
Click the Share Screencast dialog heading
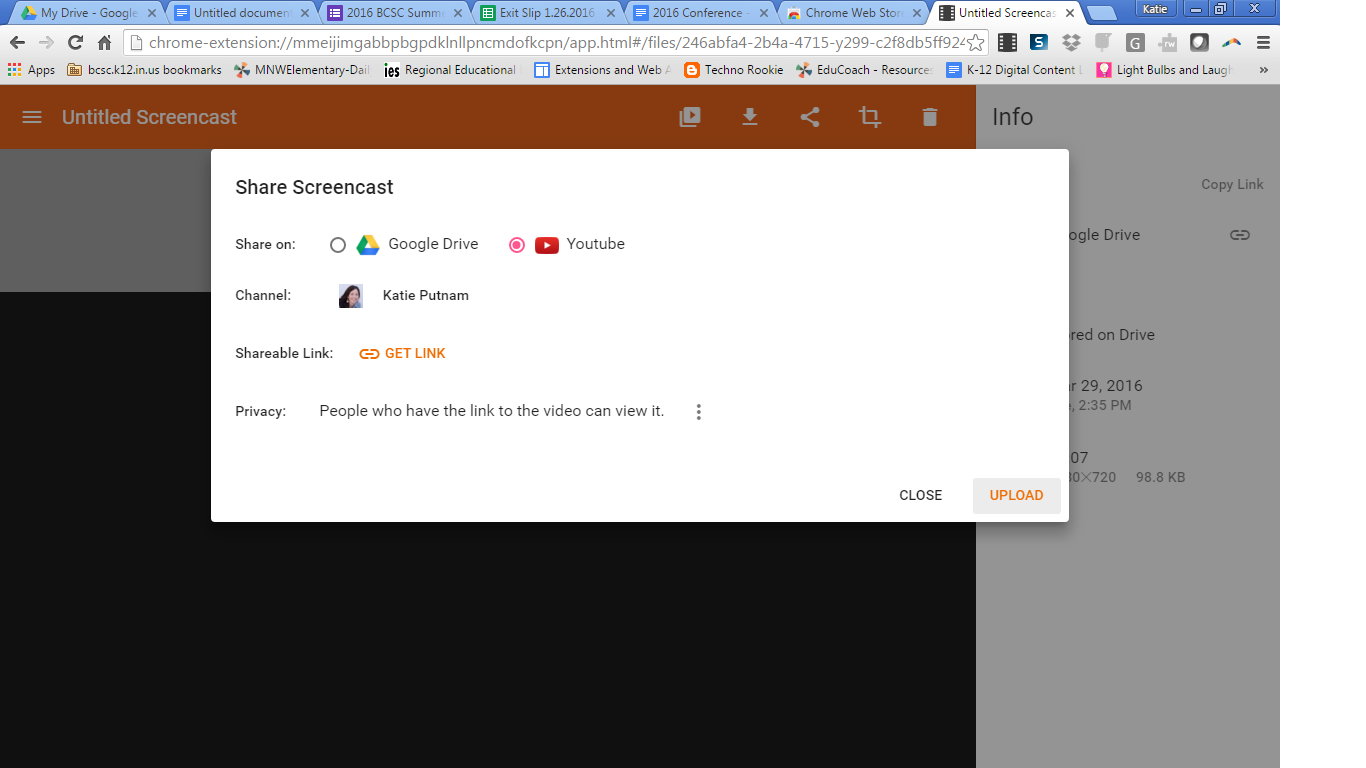[x=314, y=187]
